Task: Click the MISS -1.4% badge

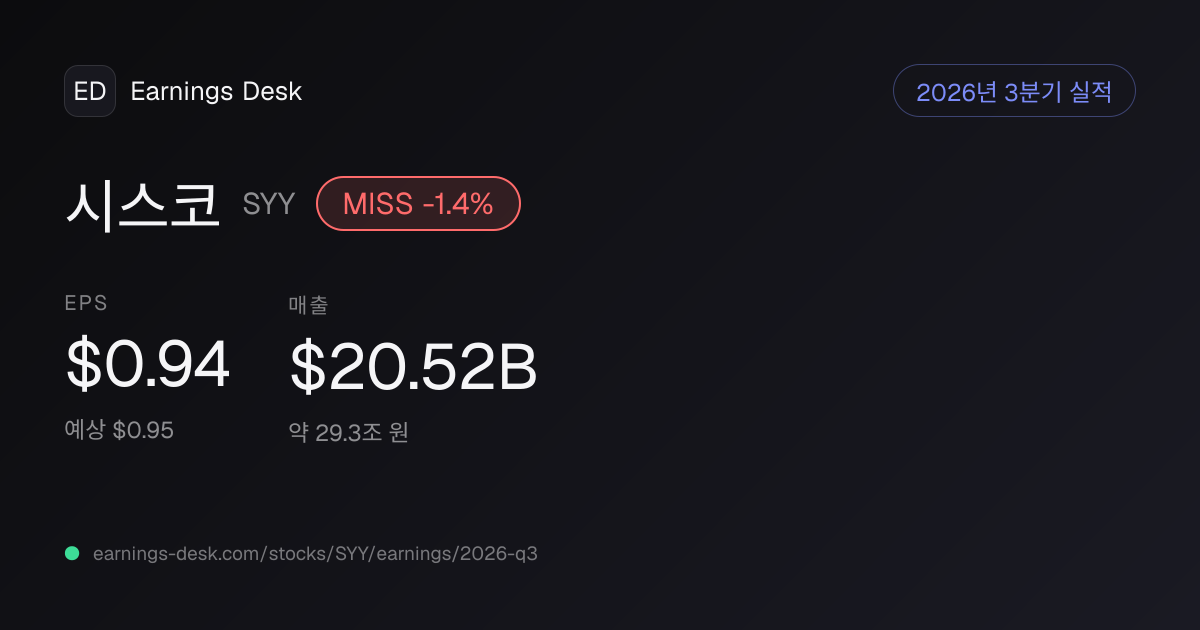Action: [418, 204]
